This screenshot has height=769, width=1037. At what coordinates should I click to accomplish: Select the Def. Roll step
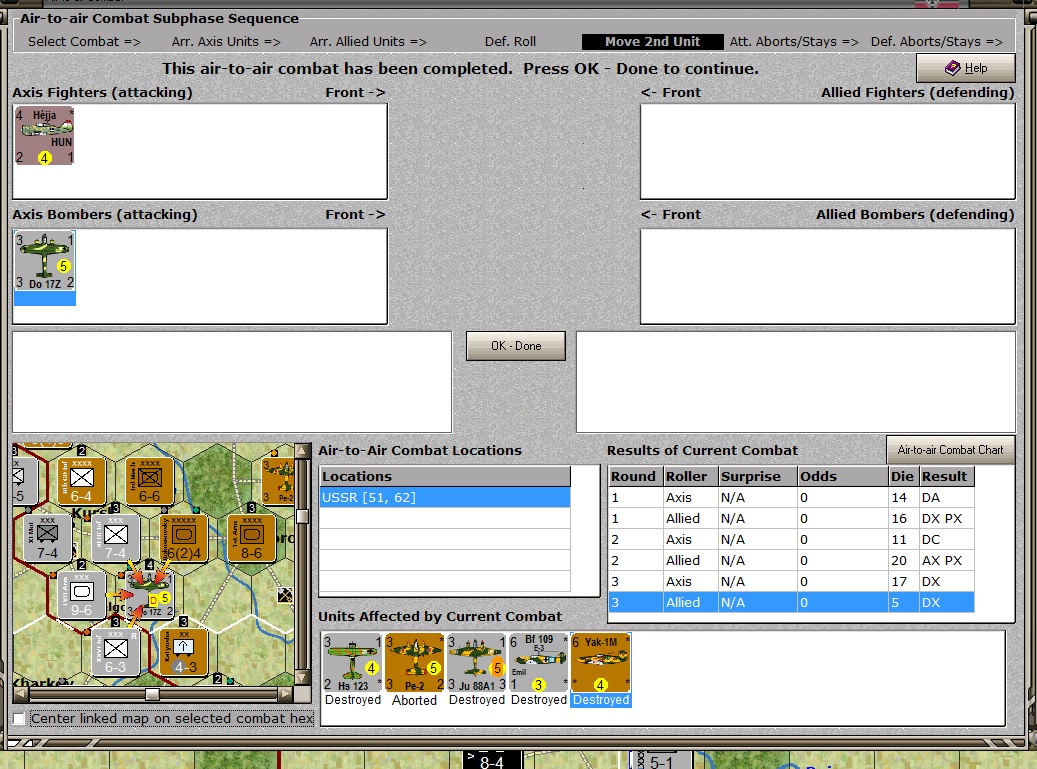(x=510, y=42)
